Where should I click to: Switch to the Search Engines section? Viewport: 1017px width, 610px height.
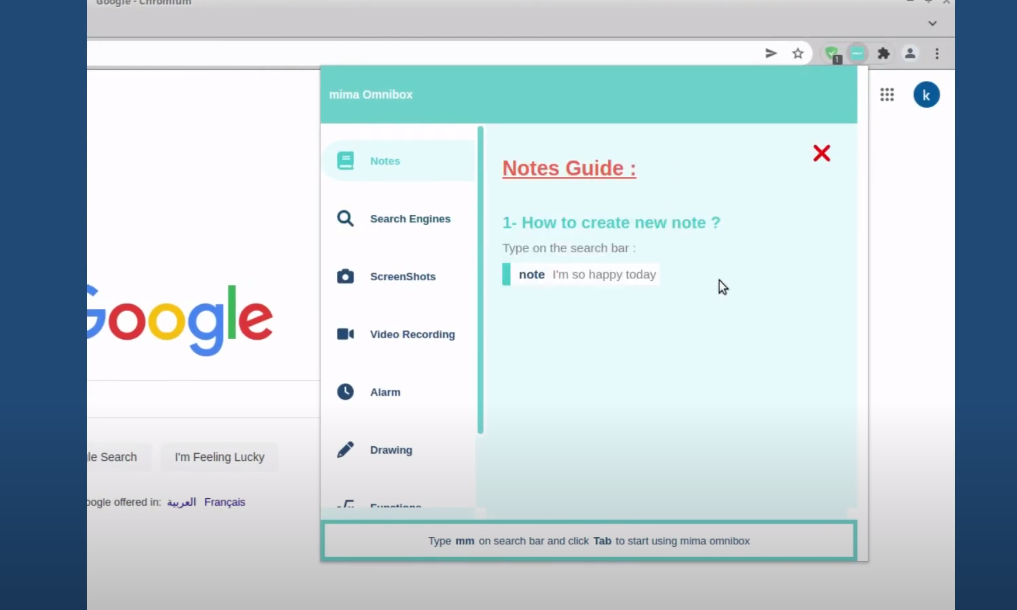tap(410, 218)
